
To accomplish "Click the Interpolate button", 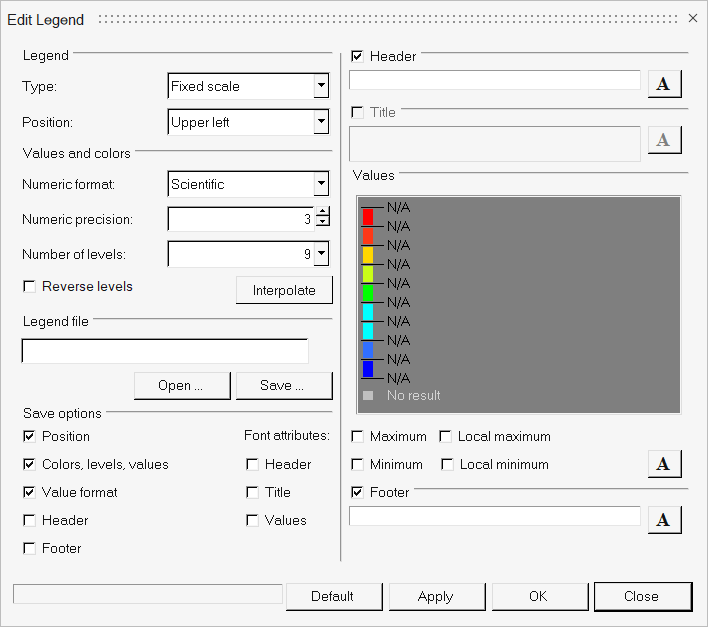I will click(x=284, y=290).
